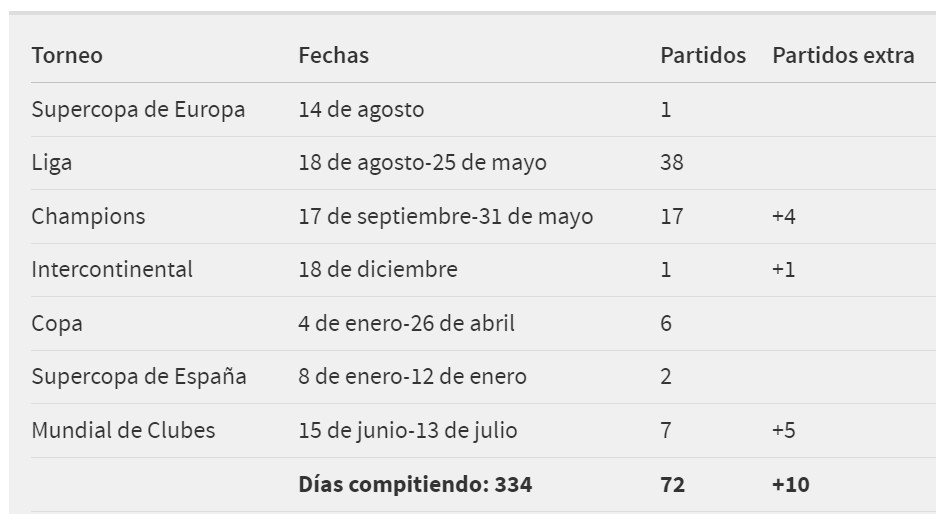This screenshot has width=936, height=514.
Task: Click the Fechas column header
Action: [x=334, y=56]
